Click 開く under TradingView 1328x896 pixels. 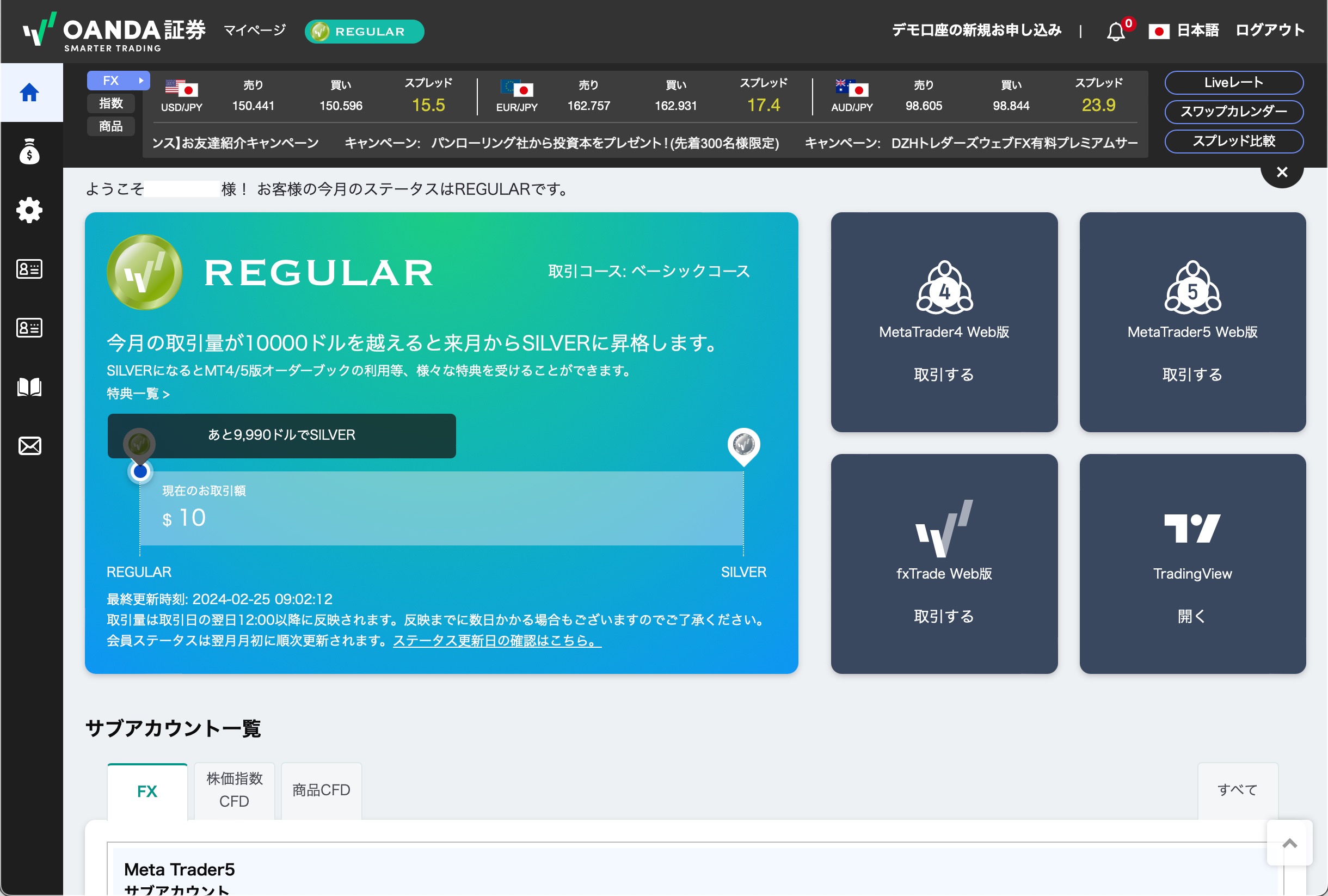[1192, 617]
